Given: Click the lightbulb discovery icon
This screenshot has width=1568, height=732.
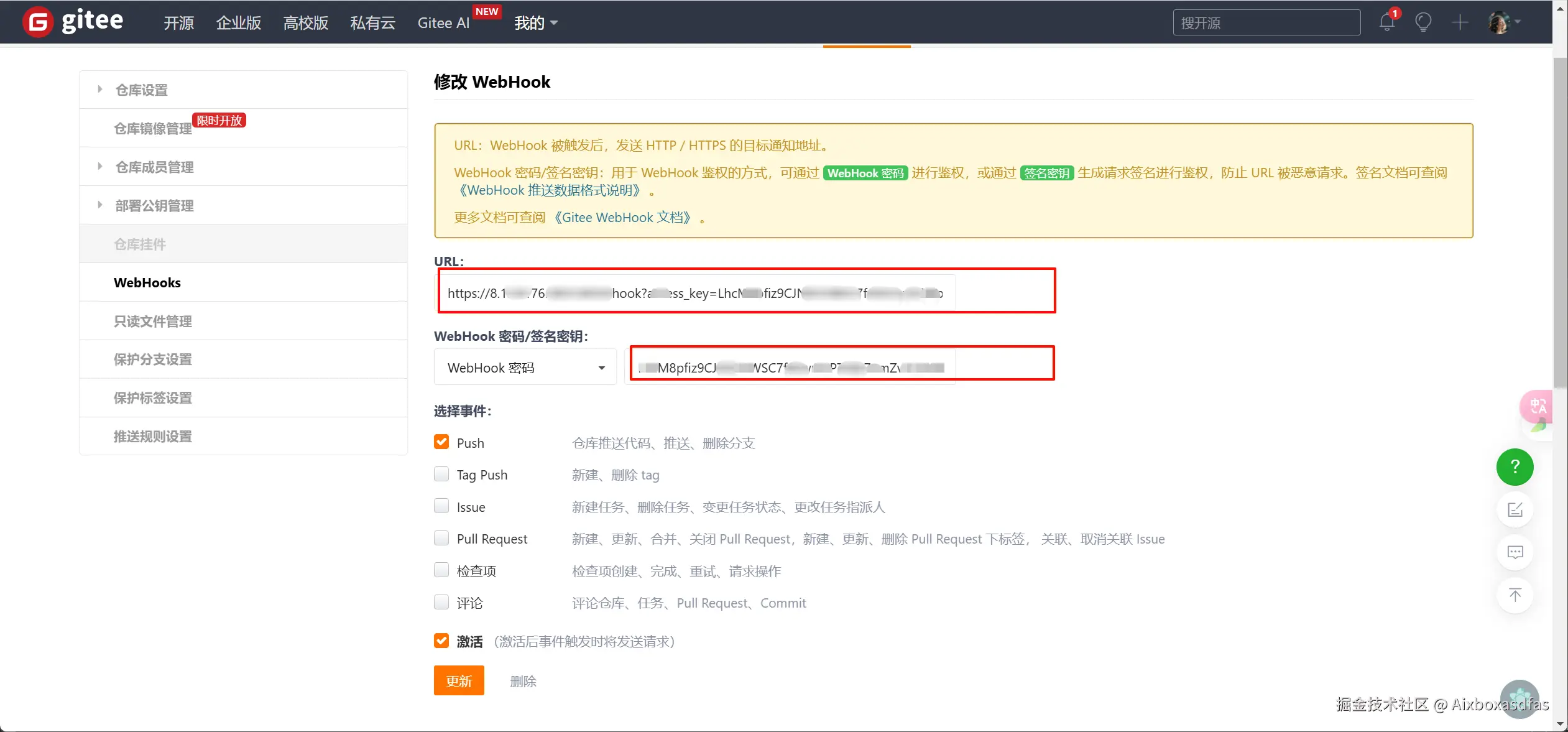Looking at the screenshot, I should pyautogui.click(x=1423, y=22).
